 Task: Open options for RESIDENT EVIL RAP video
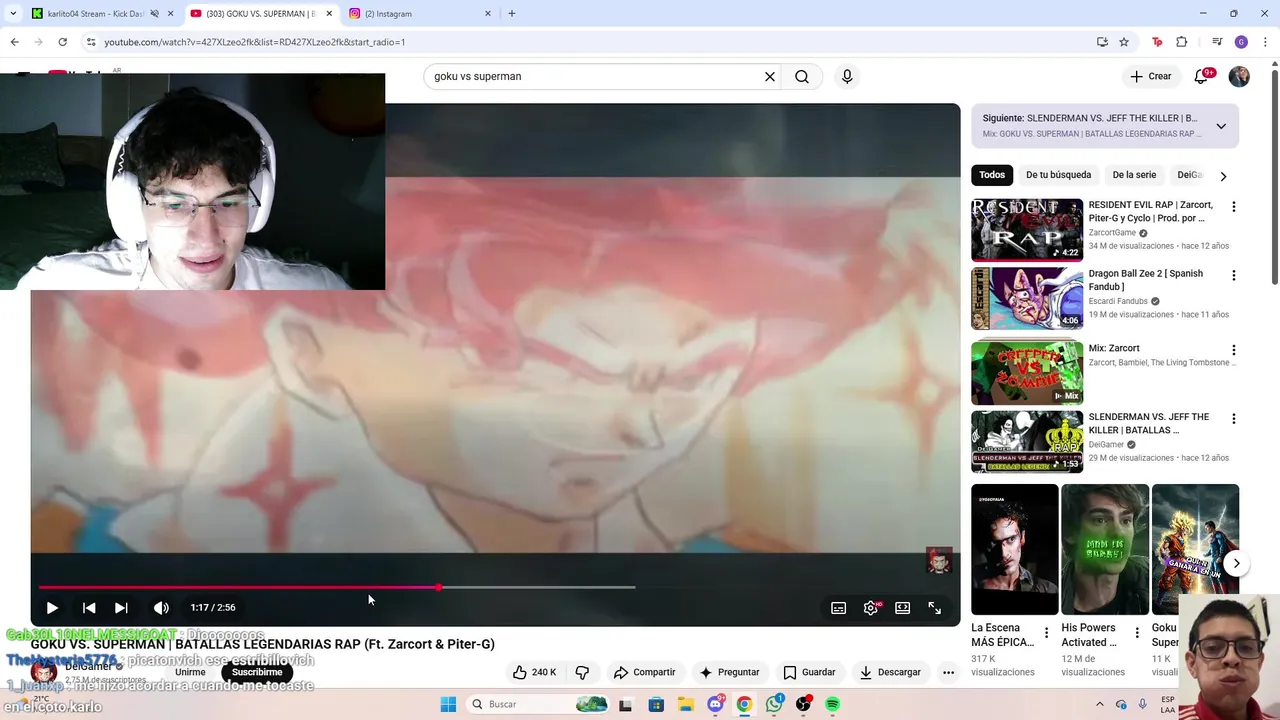[x=1234, y=207]
